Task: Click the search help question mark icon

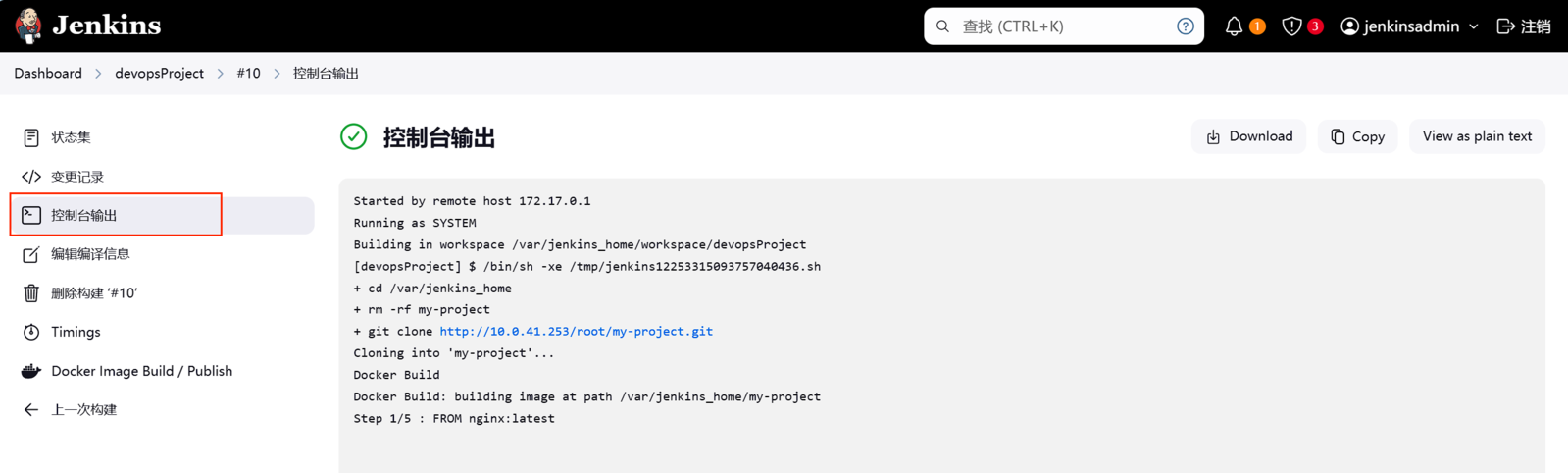Action: (1185, 26)
